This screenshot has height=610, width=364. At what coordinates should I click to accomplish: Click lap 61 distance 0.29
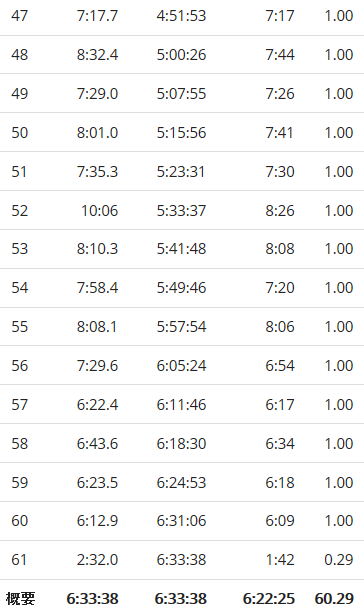coord(339,559)
